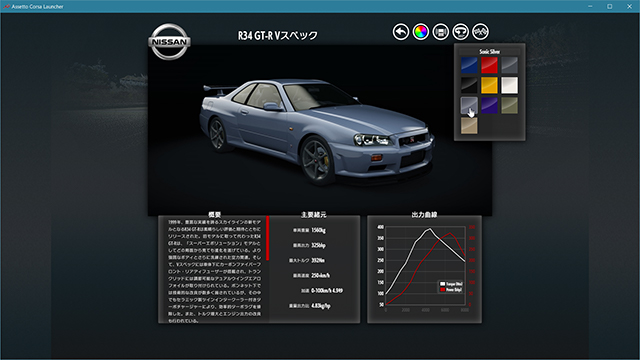Pick the black paint swatch
This screenshot has width=640, height=360.
pos(469,85)
